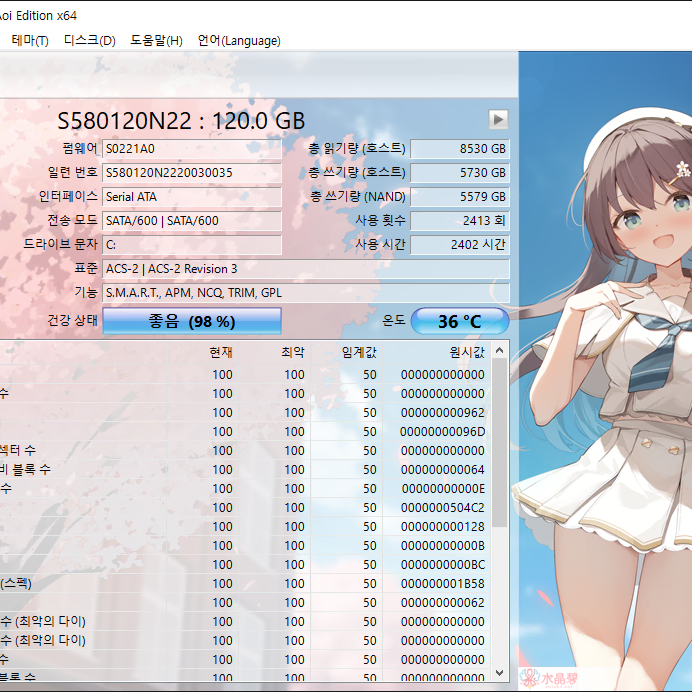Click the scroll up arrow of SMART list

click(500, 350)
